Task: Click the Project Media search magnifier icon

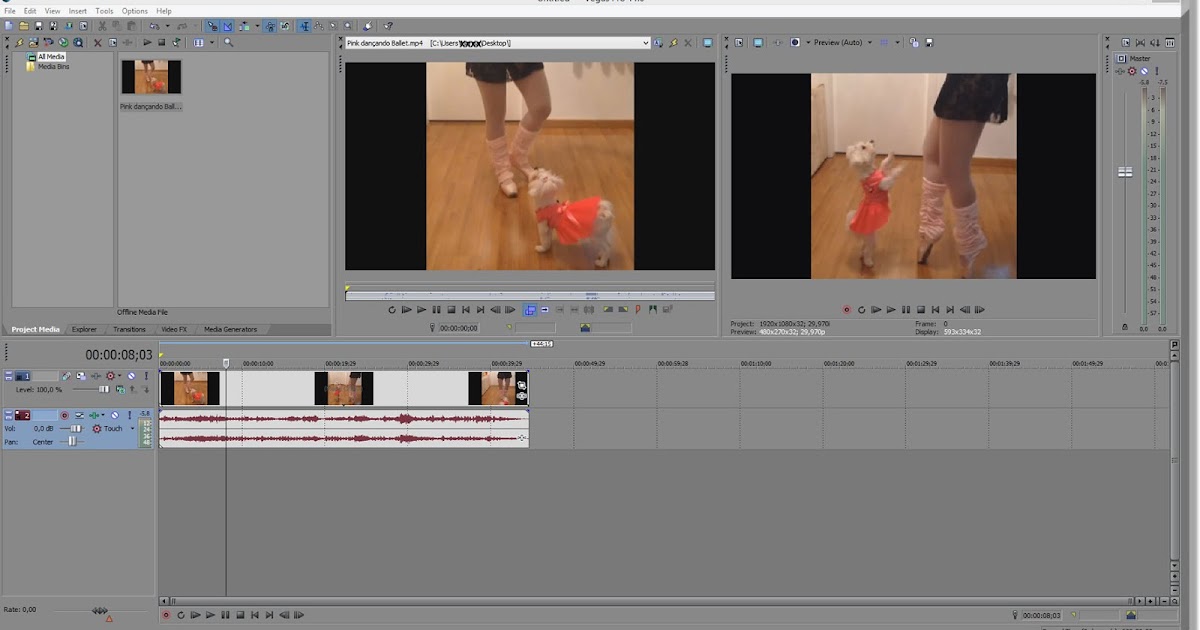Action: click(x=228, y=43)
